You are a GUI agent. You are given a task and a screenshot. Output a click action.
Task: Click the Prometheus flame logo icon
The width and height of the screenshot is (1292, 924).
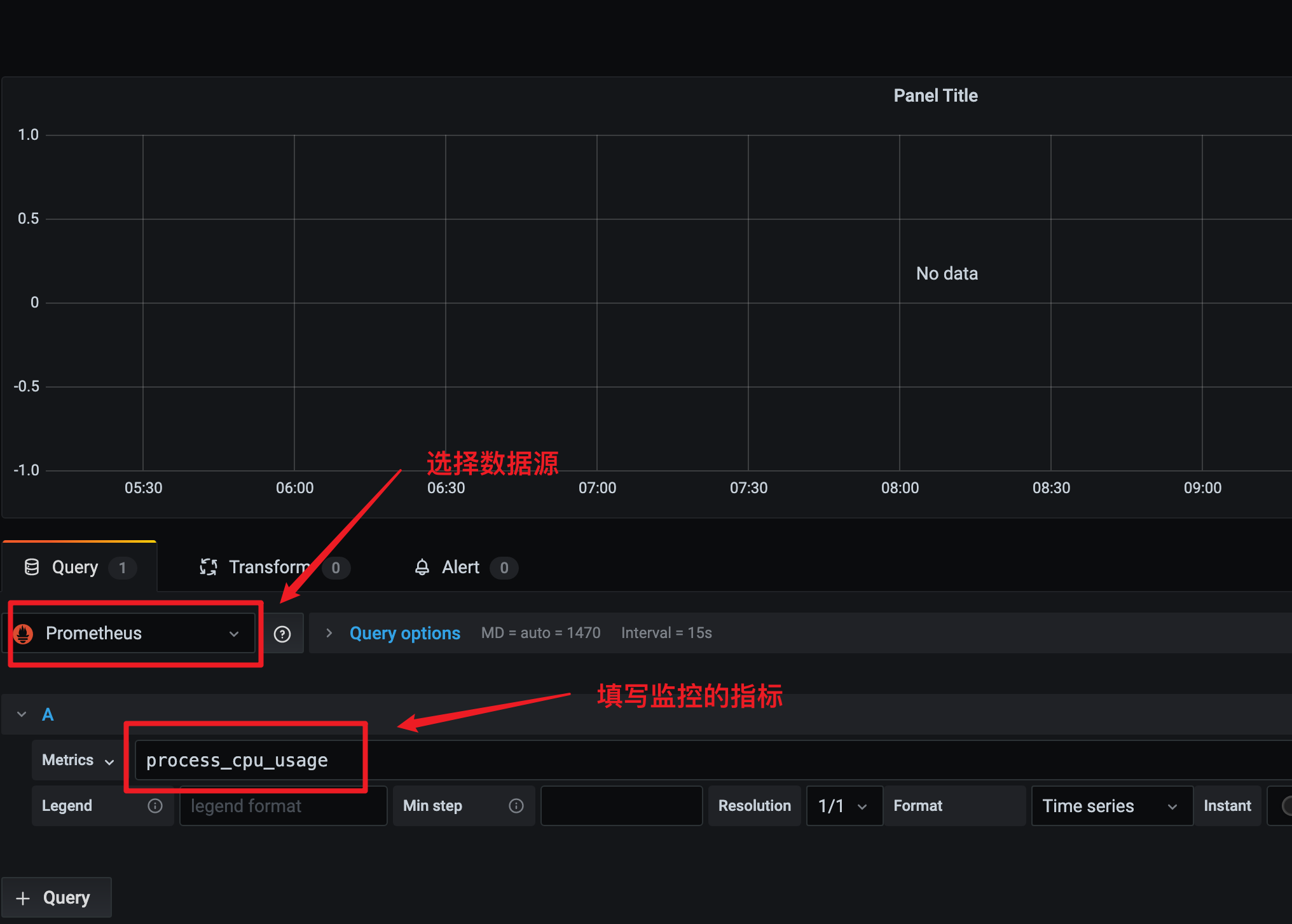coord(24,634)
